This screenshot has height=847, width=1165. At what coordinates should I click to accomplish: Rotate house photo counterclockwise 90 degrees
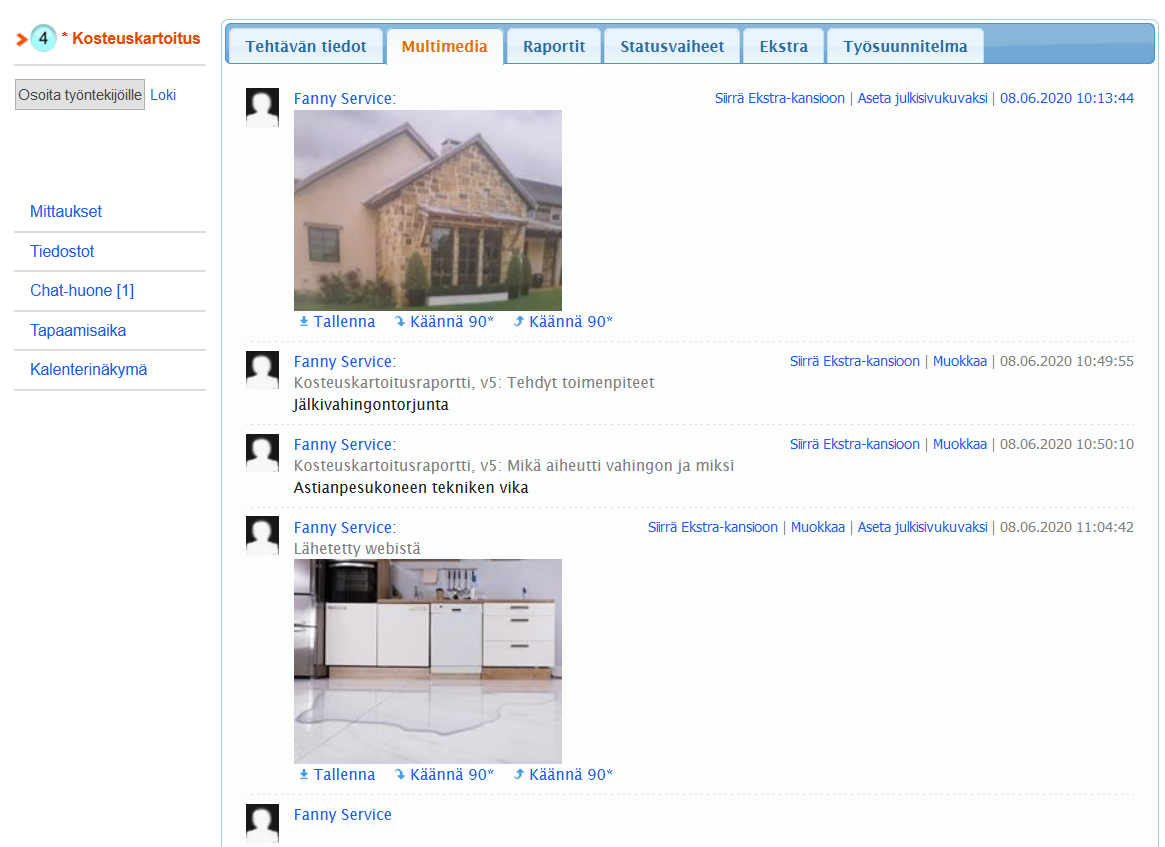[x=563, y=322]
